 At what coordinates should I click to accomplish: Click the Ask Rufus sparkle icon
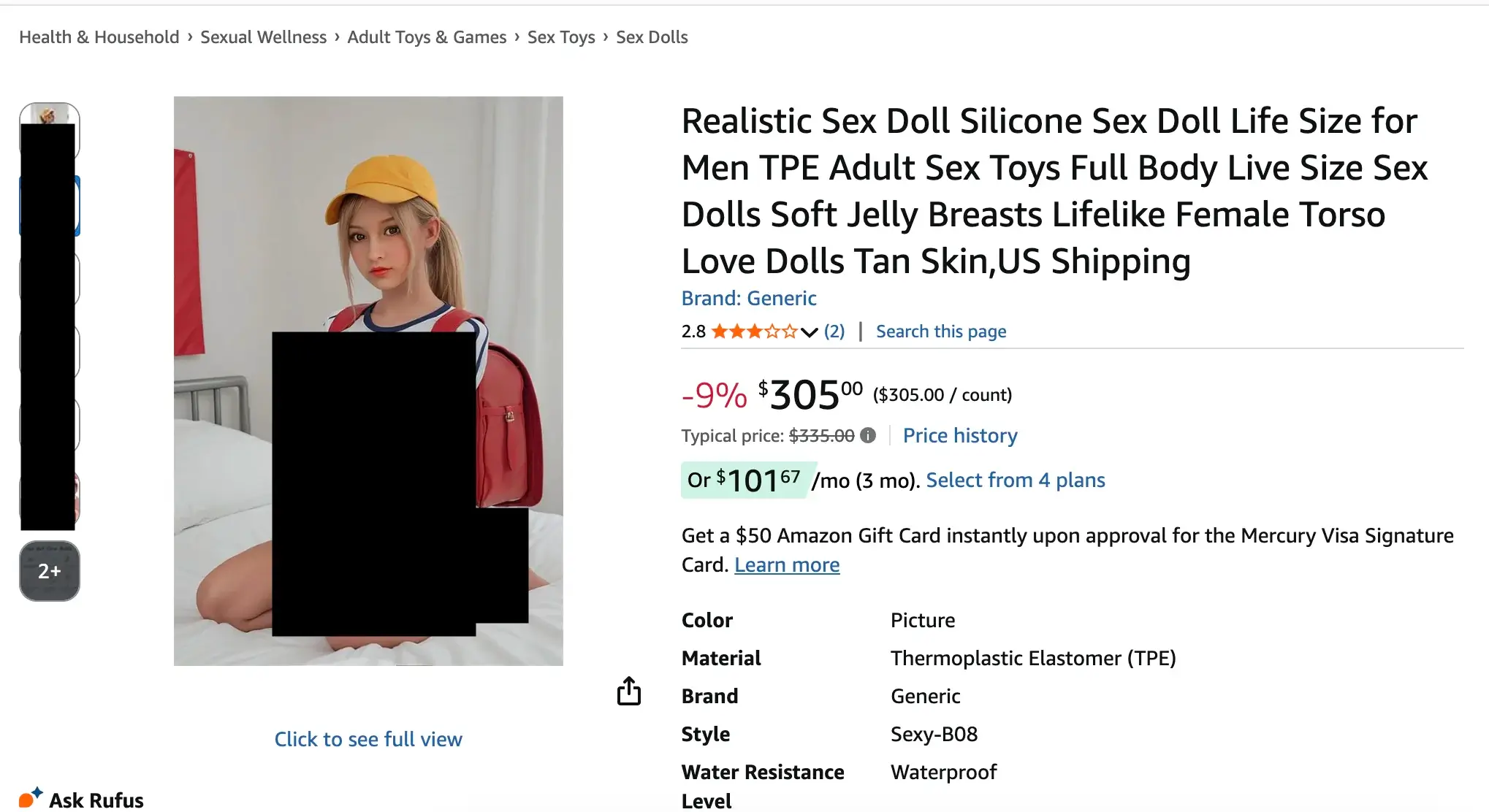coord(30,797)
